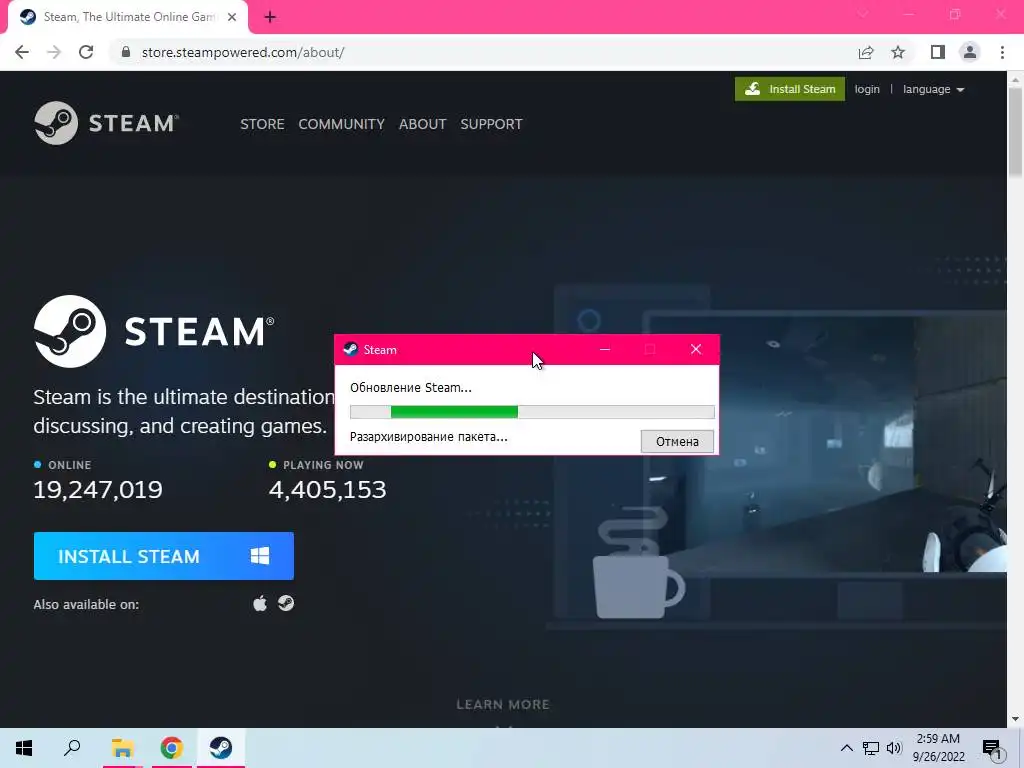Viewport: 1024px width, 768px height.
Task: Go back in Chrome
Action: tap(22, 52)
